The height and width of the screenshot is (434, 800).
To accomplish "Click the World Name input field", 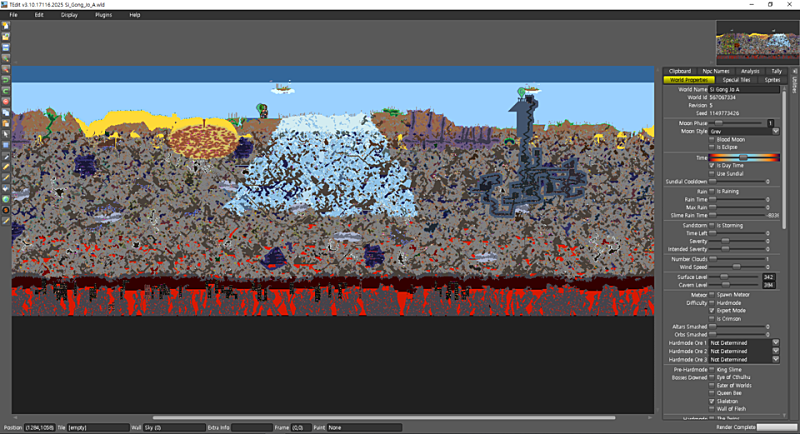I will click(744, 89).
